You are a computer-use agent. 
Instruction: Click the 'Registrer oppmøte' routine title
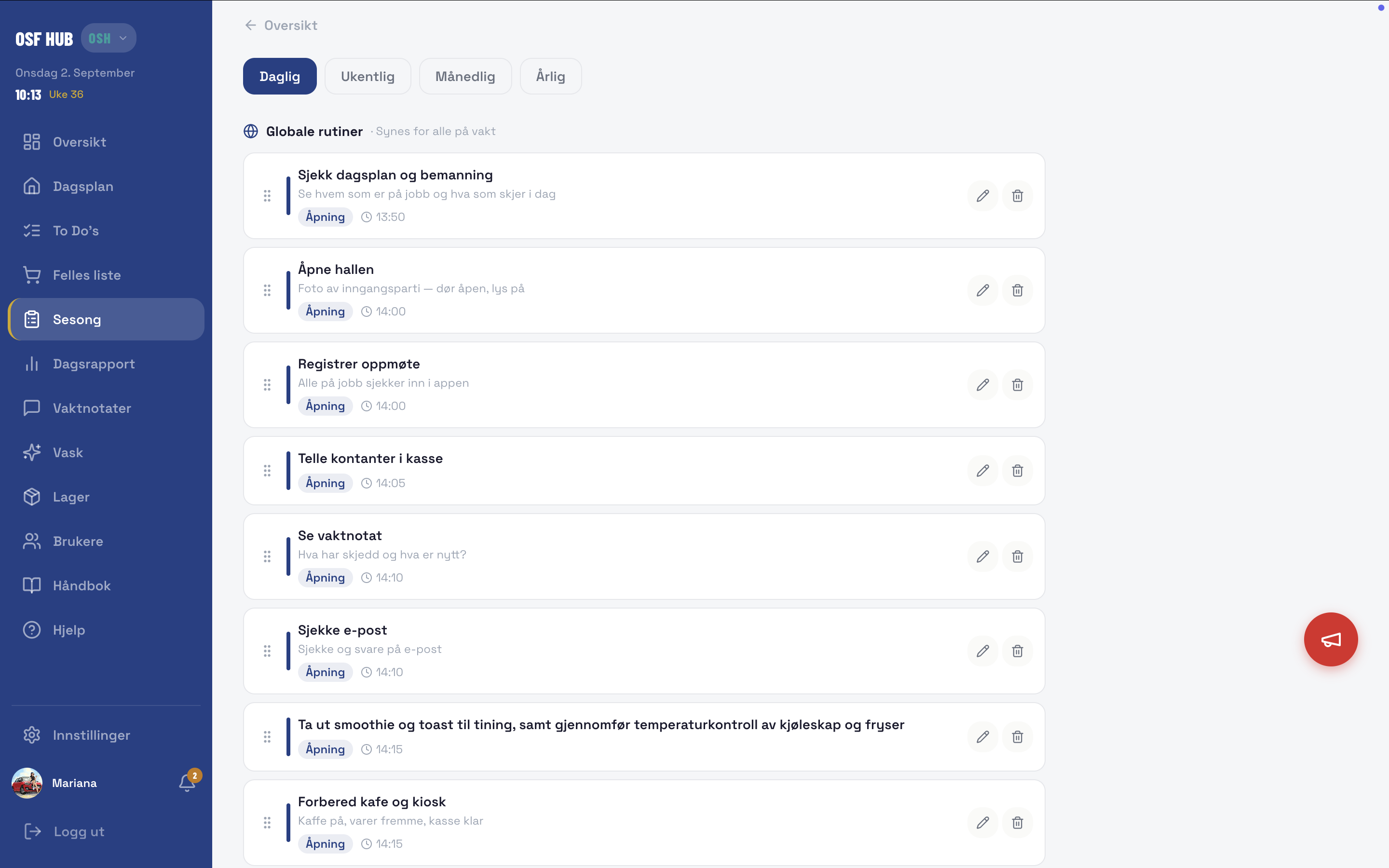pyautogui.click(x=359, y=364)
